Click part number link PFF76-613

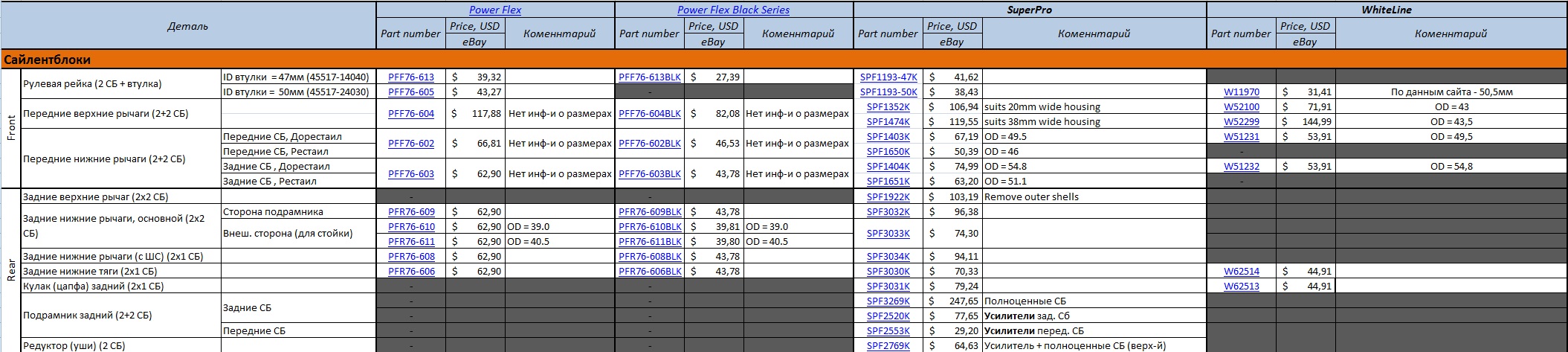(x=411, y=77)
